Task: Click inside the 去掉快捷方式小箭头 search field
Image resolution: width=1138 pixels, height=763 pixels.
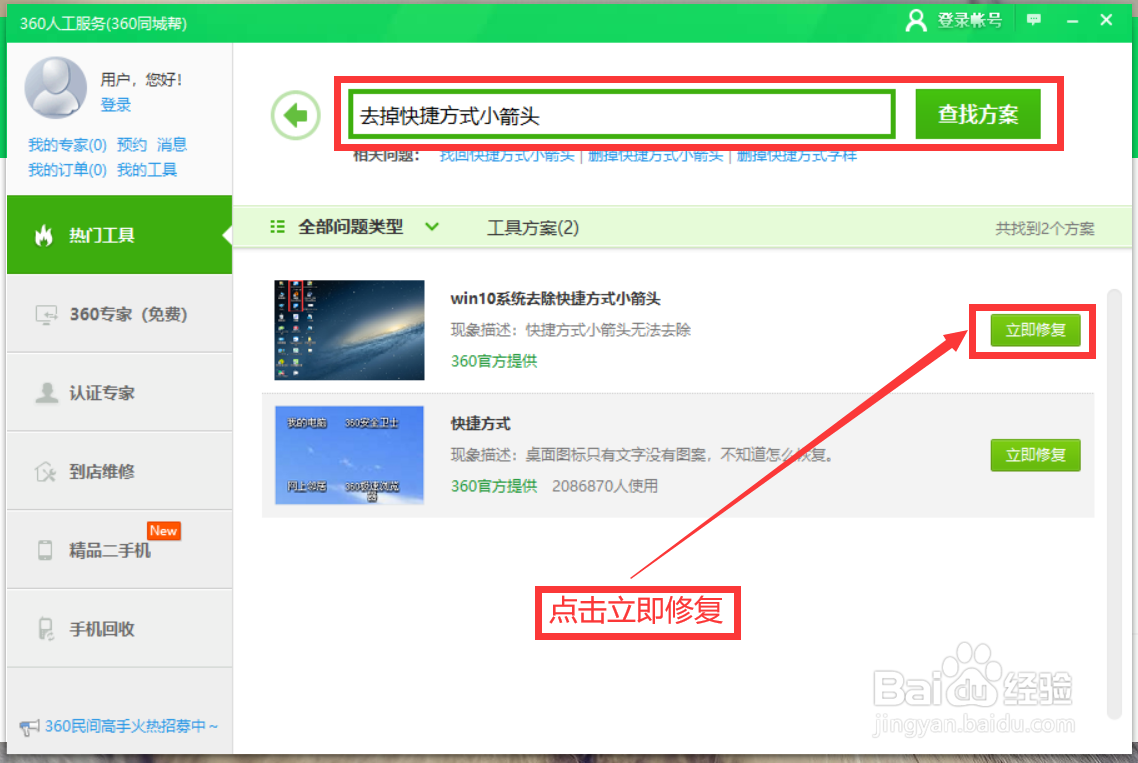Action: pyautogui.click(x=620, y=114)
